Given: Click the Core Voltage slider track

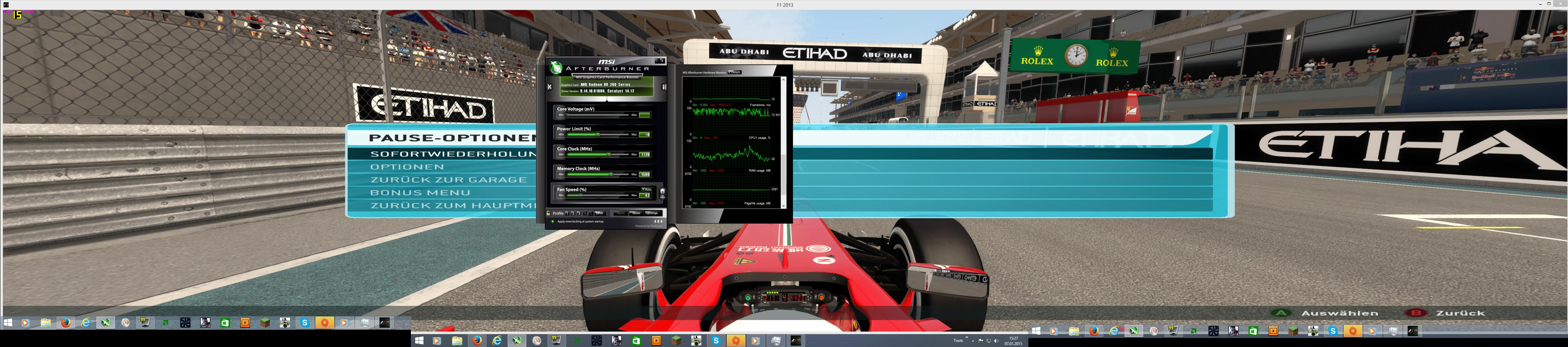Looking at the screenshot, I should (x=598, y=115).
